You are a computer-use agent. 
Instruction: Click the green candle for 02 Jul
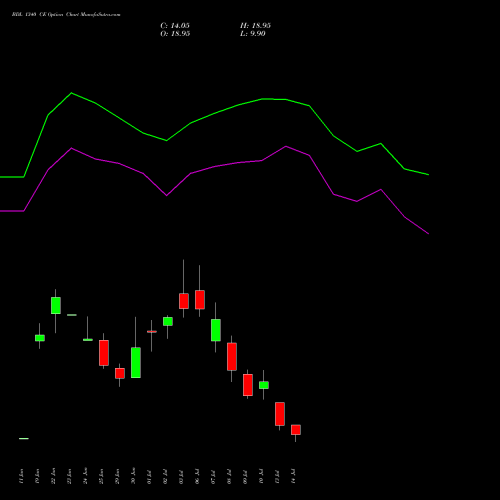pos(168,321)
